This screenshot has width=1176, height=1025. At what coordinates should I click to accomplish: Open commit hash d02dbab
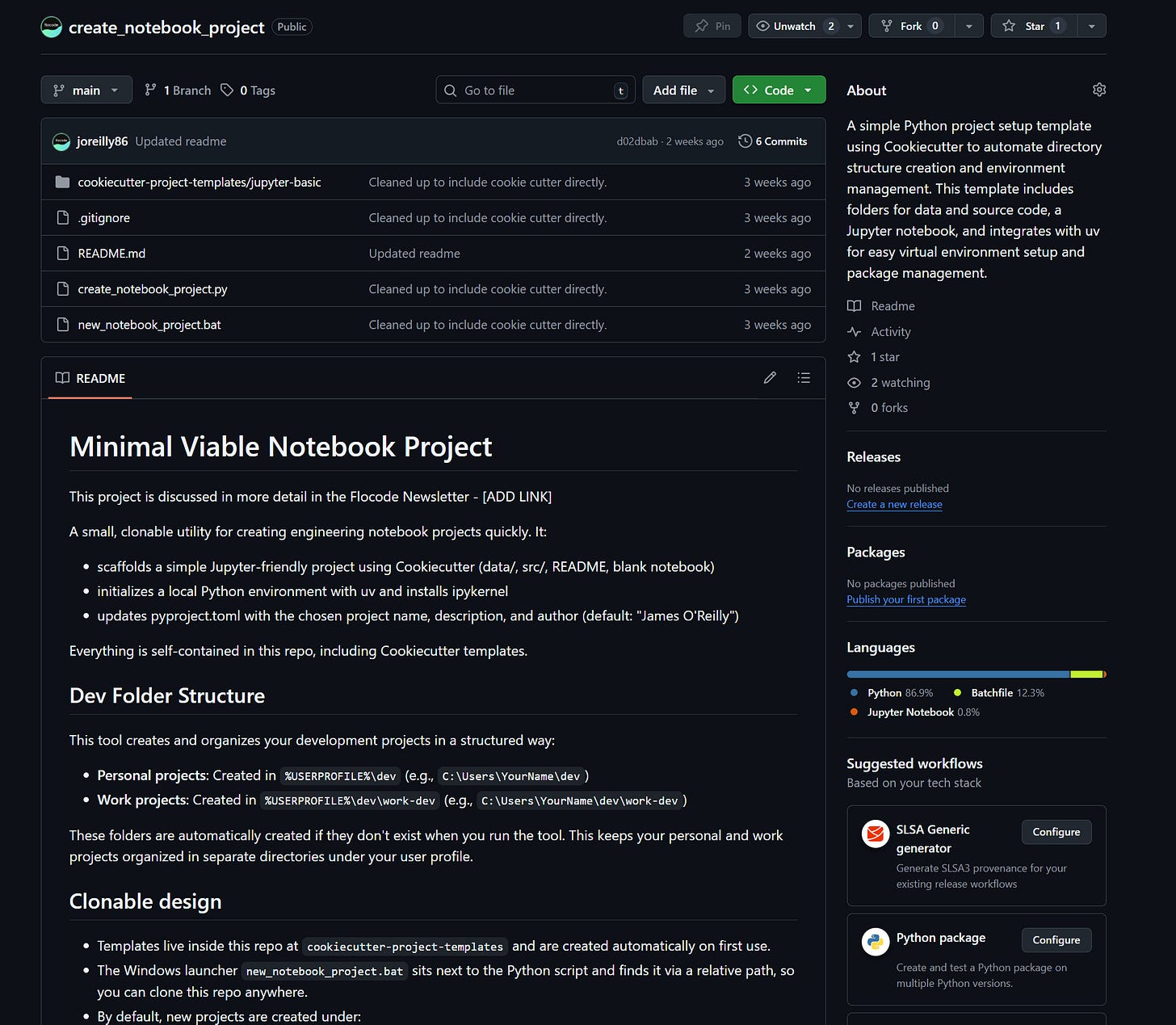[x=637, y=141]
